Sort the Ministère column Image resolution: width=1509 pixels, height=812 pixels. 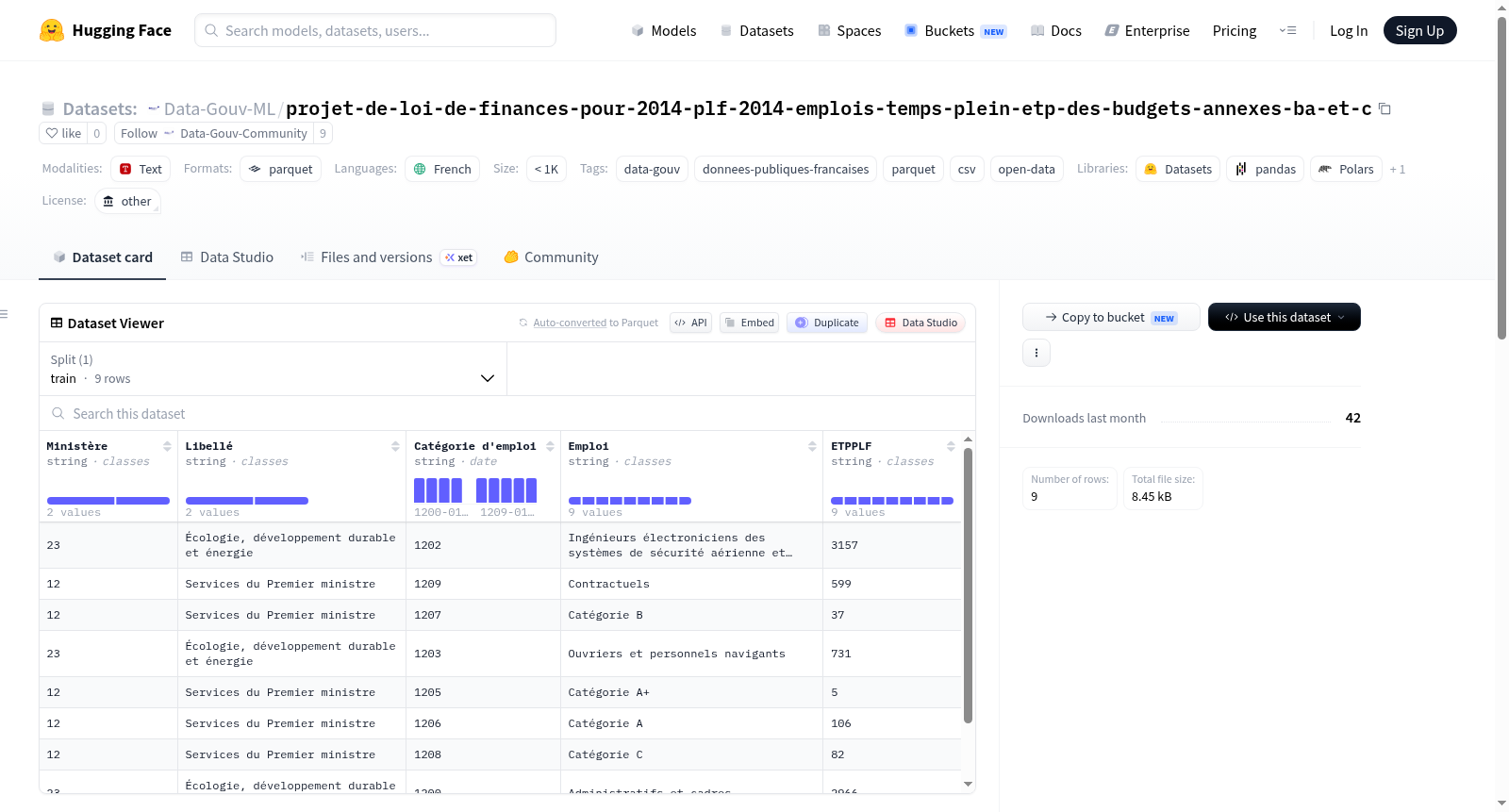(167, 446)
